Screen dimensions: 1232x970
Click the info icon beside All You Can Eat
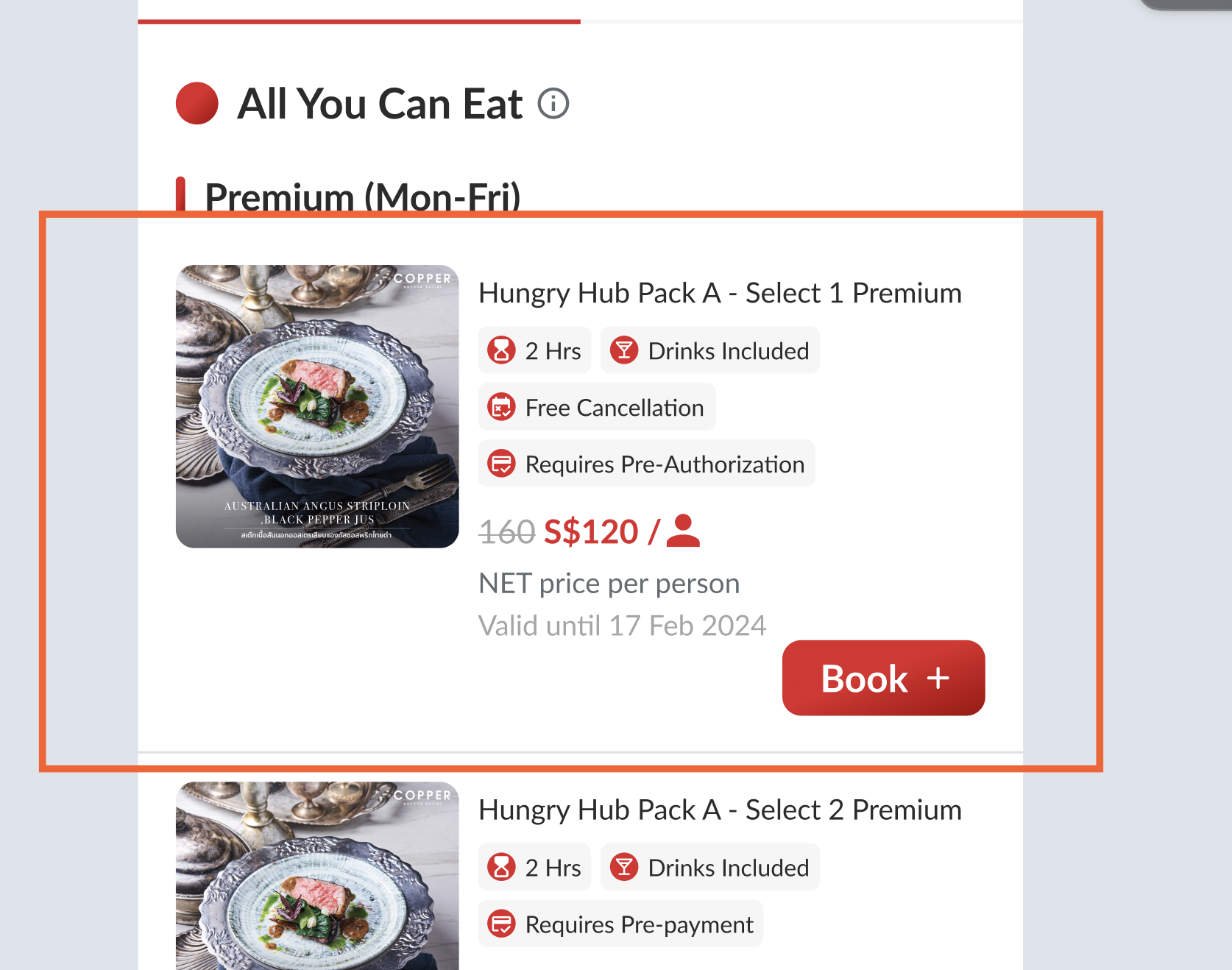pyautogui.click(x=553, y=104)
